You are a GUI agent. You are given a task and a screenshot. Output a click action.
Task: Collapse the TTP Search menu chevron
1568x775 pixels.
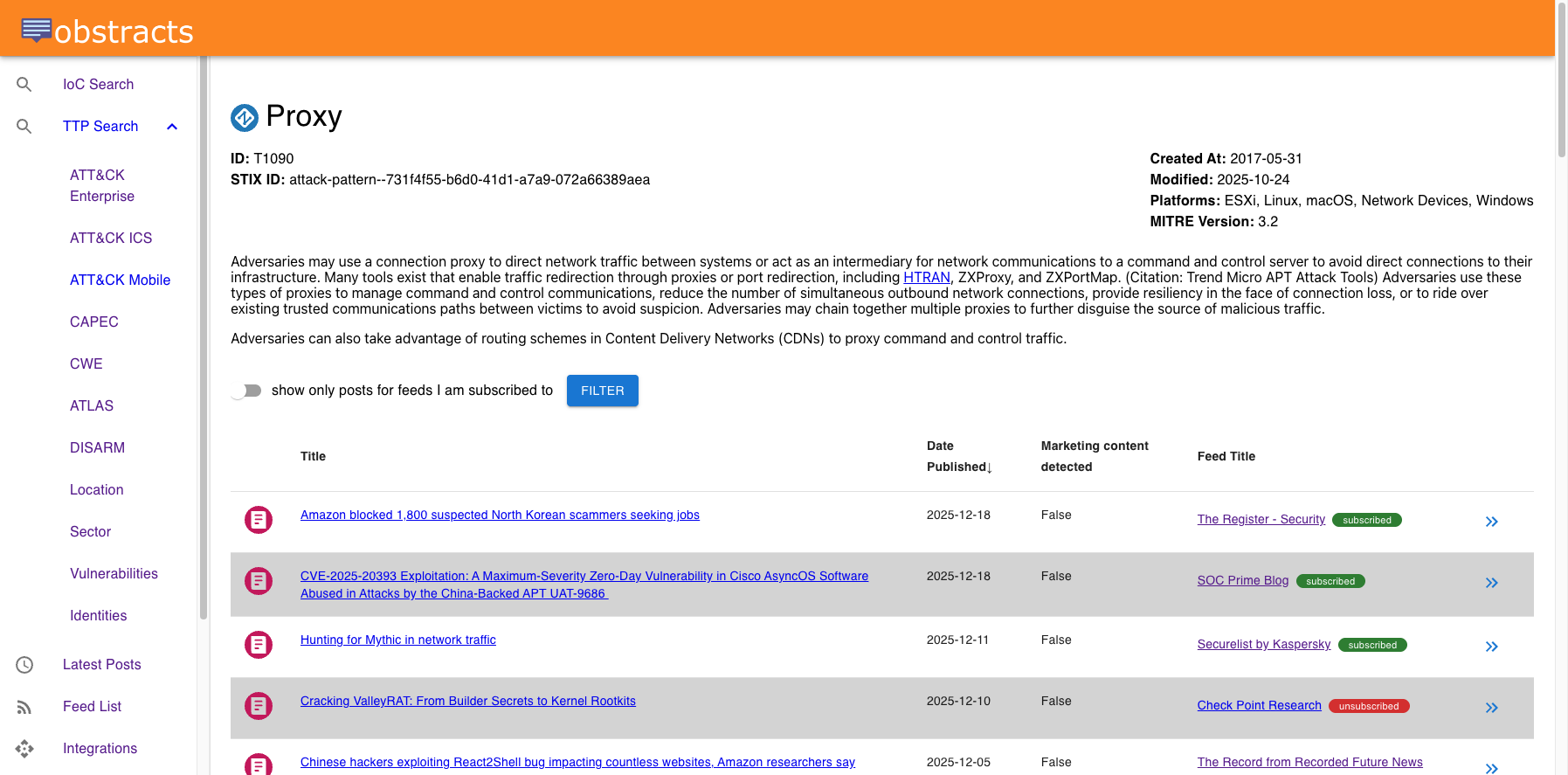click(x=172, y=127)
